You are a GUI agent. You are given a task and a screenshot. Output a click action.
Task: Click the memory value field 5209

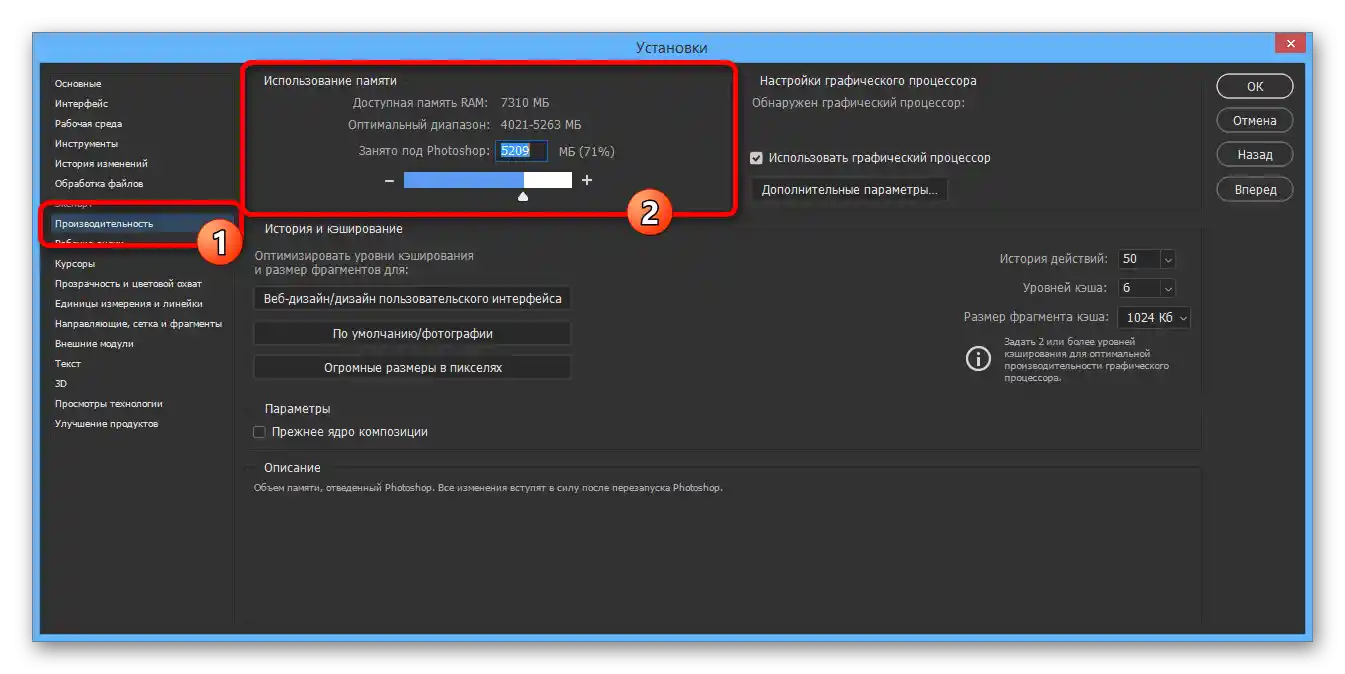[x=522, y=151]
